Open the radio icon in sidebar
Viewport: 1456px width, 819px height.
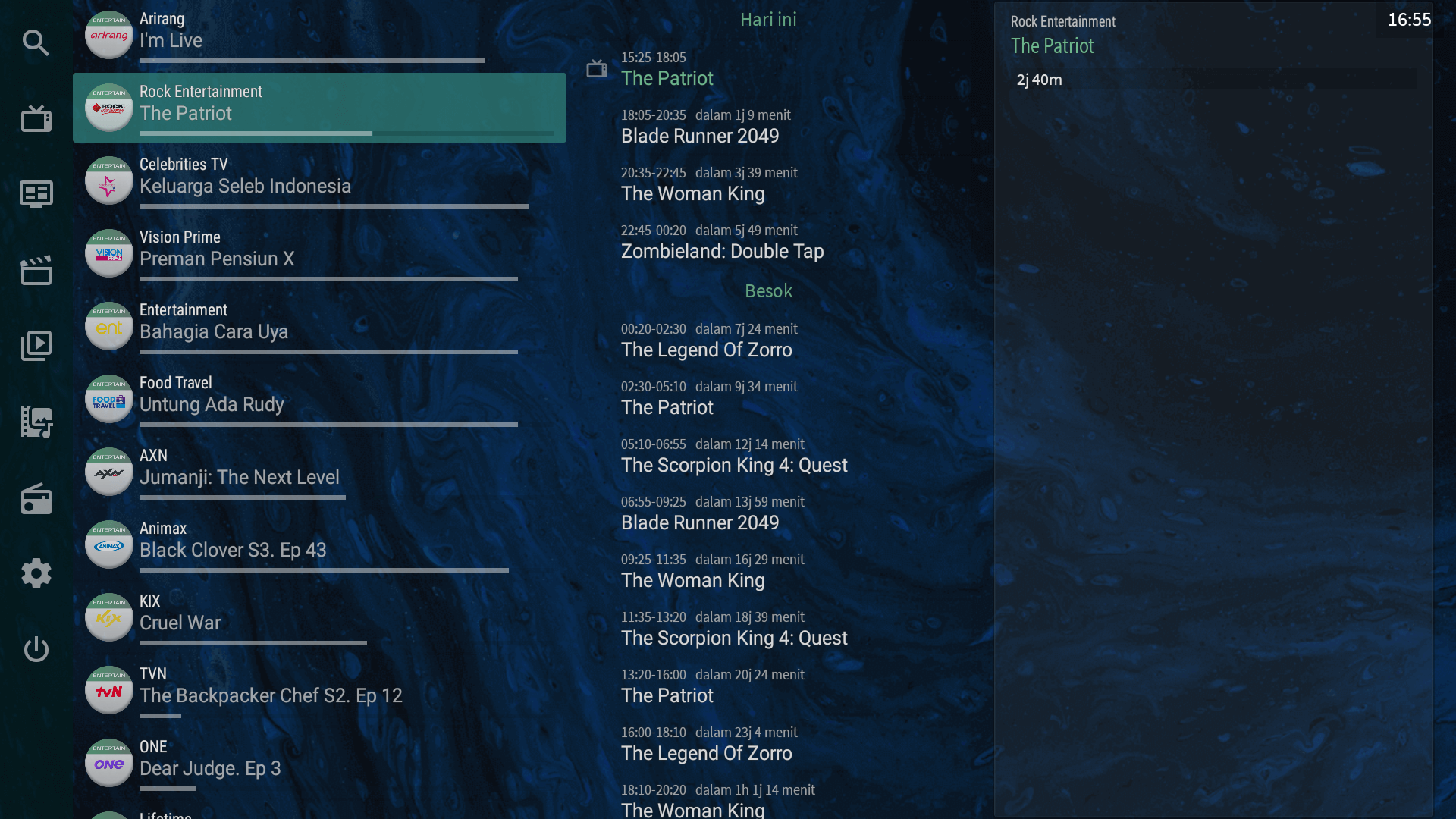pos(36,498)
